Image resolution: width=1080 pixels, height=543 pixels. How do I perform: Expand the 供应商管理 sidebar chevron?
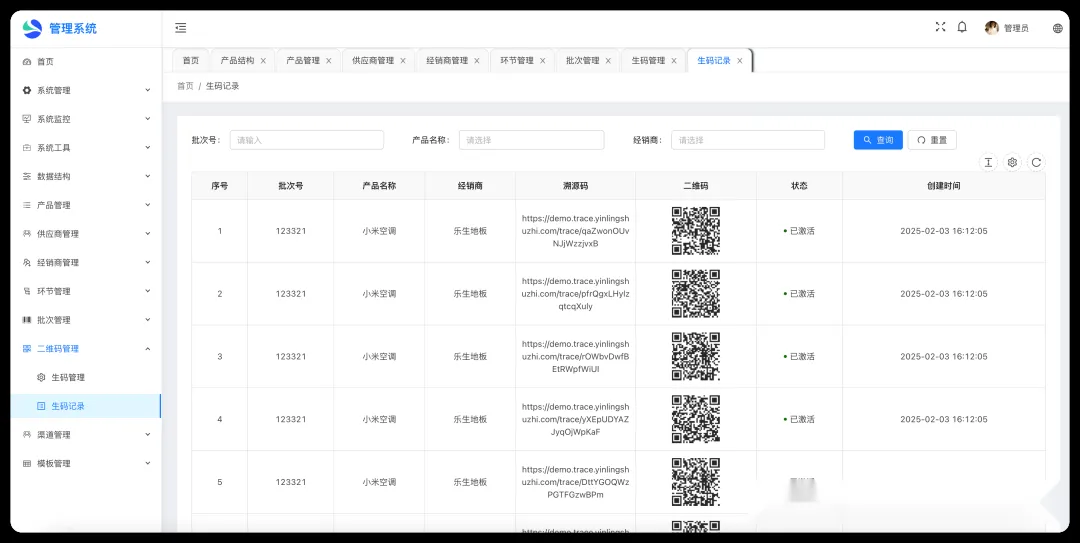click(147, 234)
